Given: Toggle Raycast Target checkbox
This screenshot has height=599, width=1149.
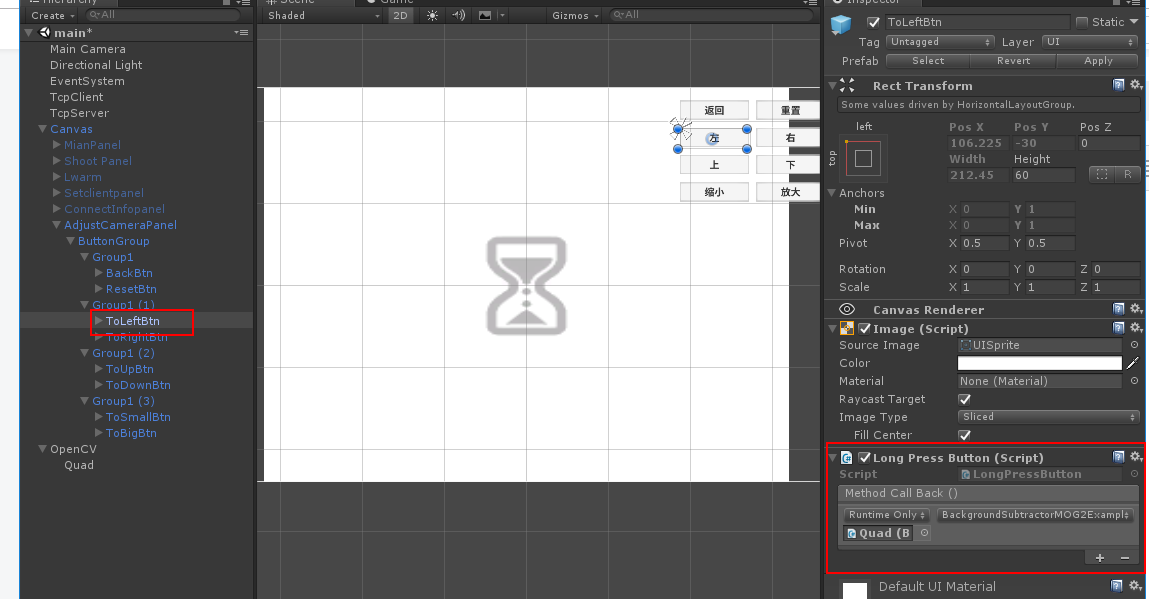Looking at the screenshot, I should tap(964, 400).
